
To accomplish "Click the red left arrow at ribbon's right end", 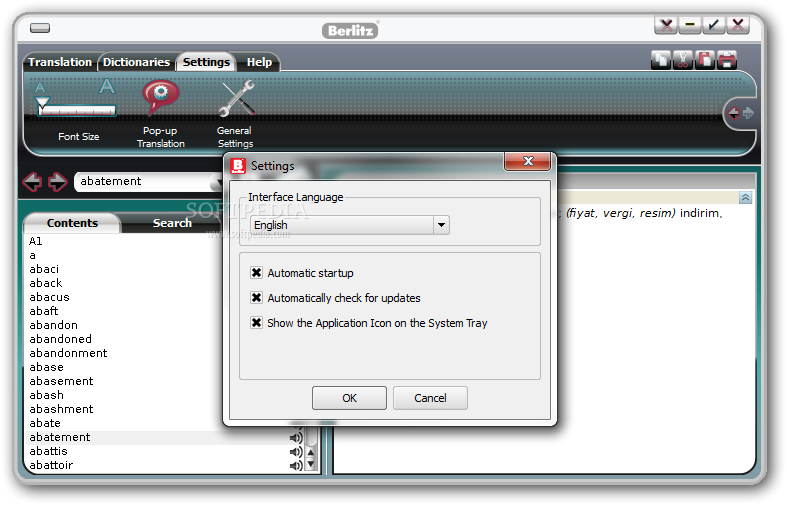I will 734,113.
